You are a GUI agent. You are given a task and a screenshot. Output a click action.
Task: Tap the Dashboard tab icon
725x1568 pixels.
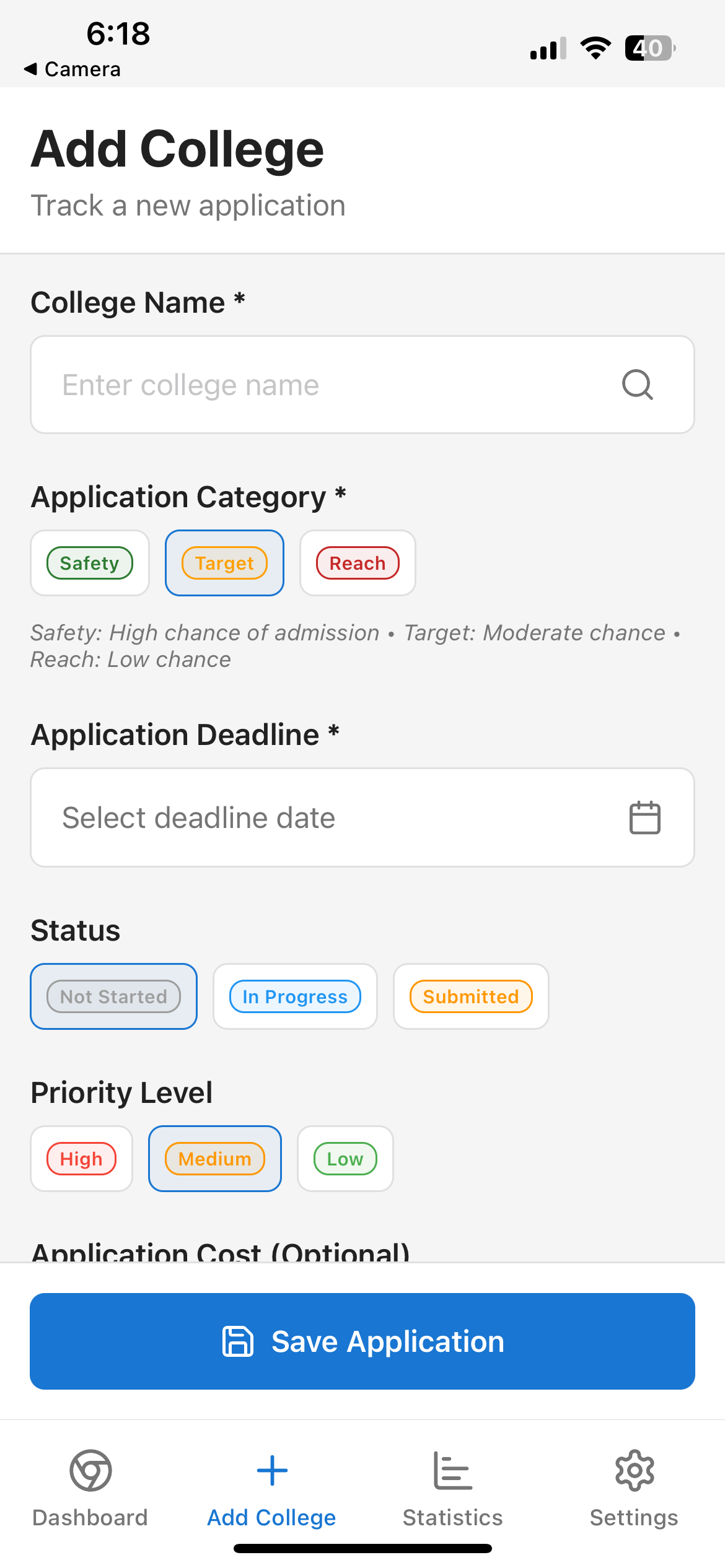click(90, 1471)
